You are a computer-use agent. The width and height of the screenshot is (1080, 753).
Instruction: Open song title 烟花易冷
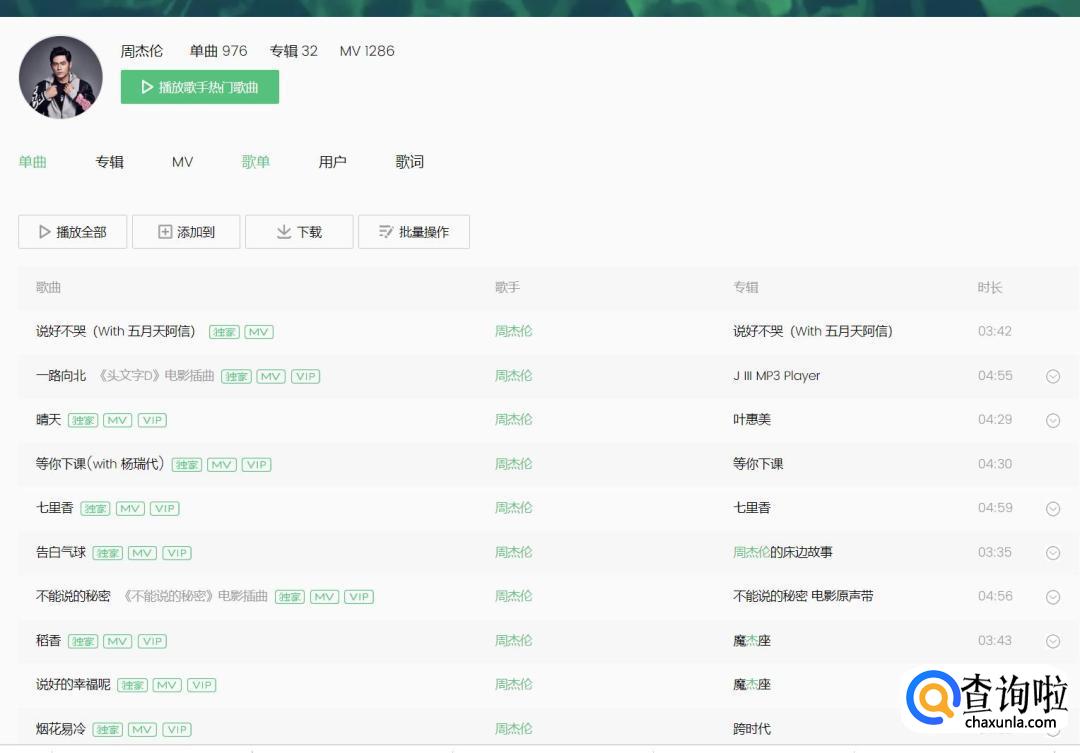tap(61, 729)
